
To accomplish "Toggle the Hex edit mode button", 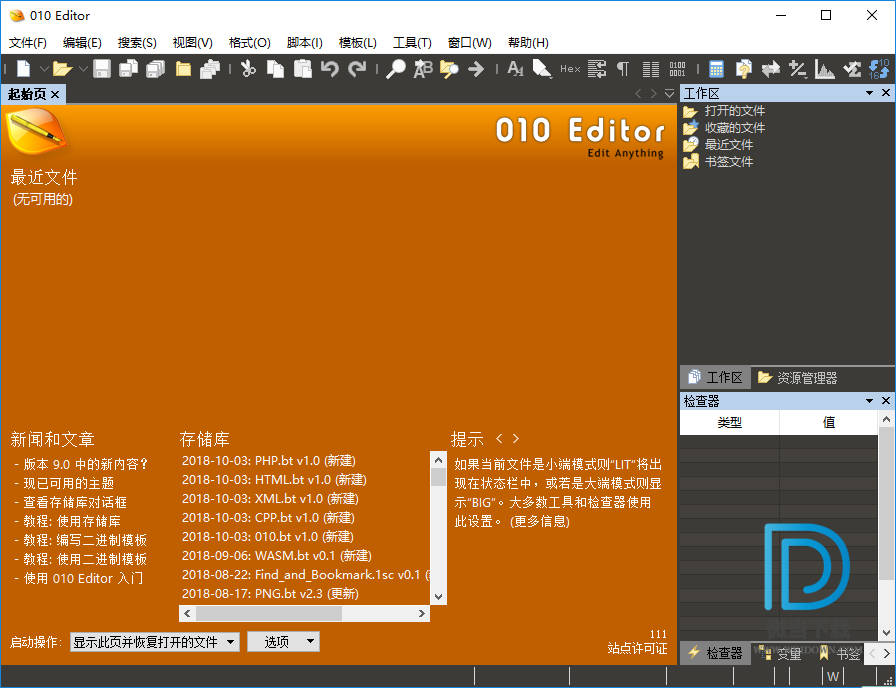I will (x=570, y=69).
